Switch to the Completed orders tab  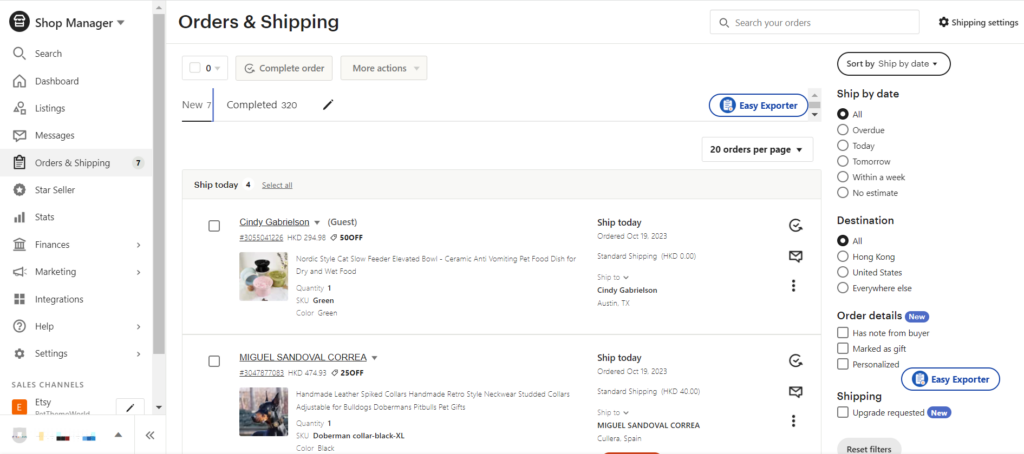[261, 105]
